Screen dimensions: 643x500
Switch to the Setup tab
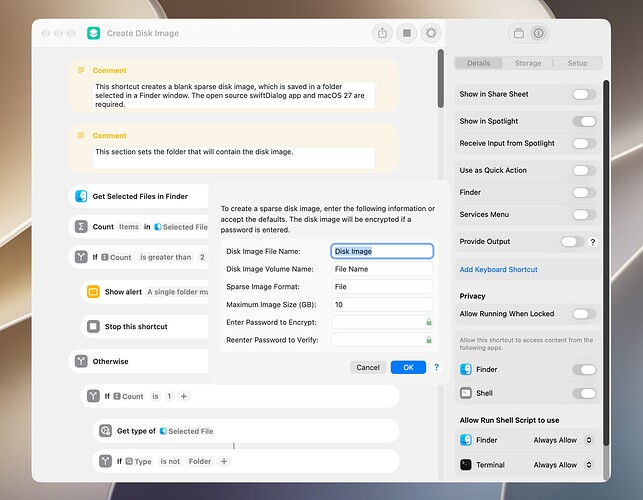click(577, 63)
